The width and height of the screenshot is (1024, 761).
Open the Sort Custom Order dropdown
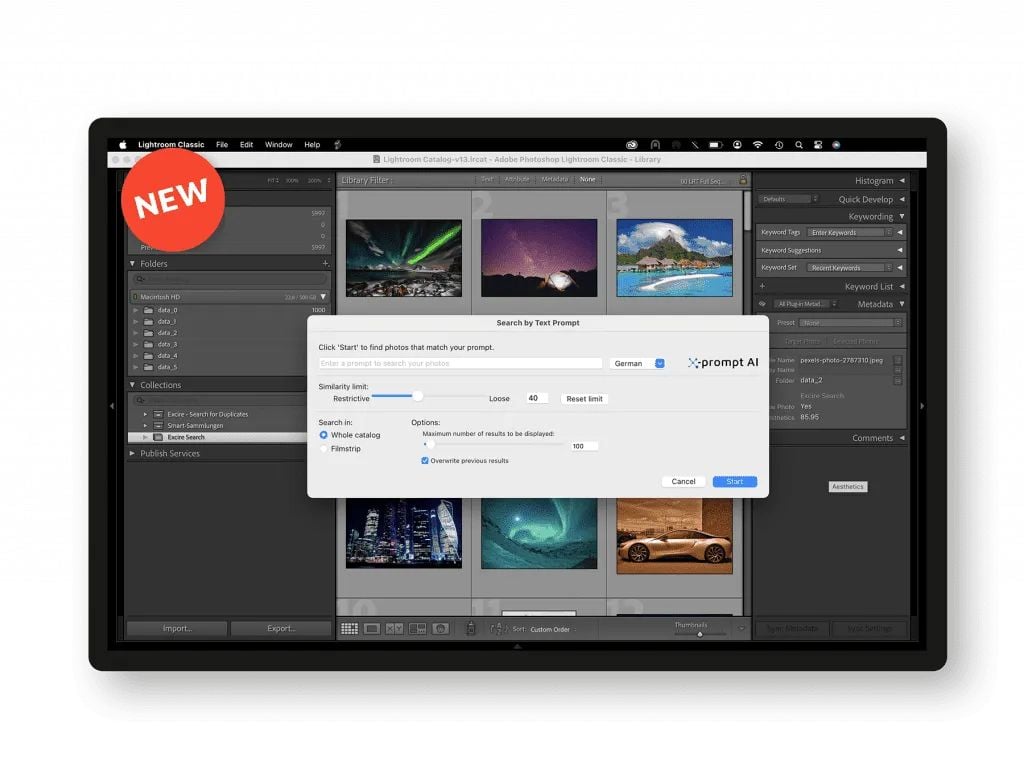pos(552,630)
